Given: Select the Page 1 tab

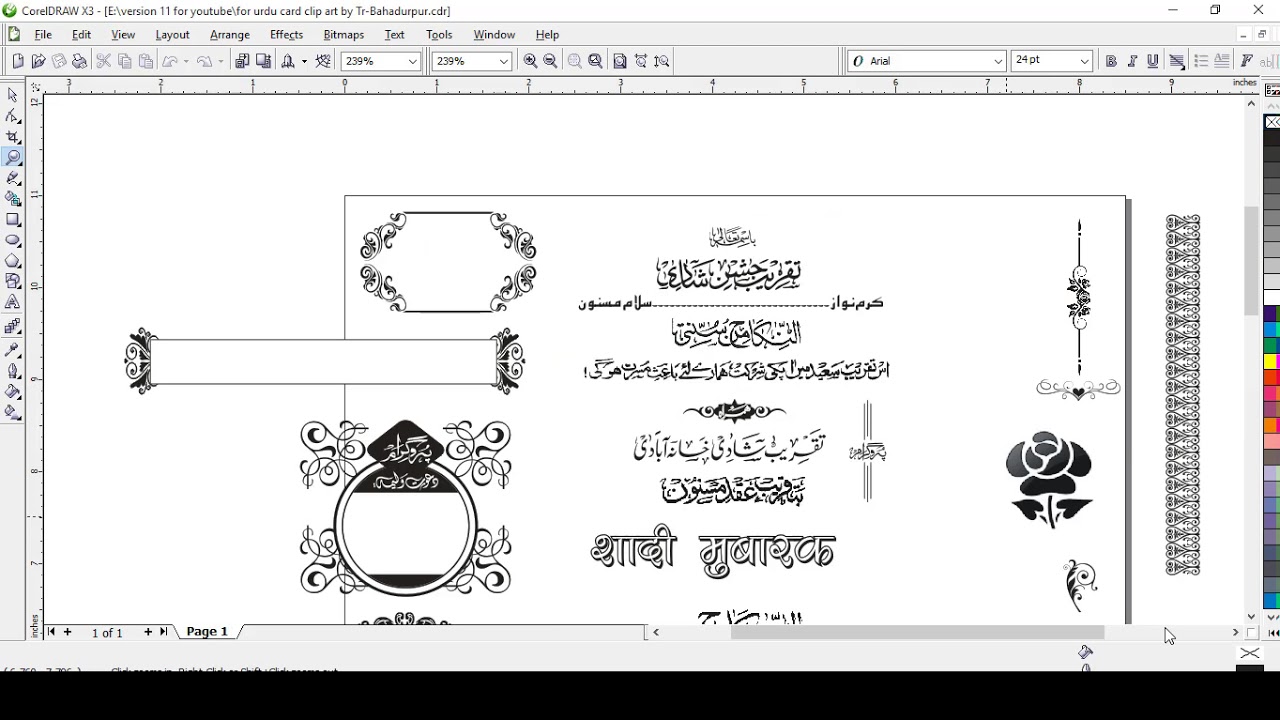Looking at the screenshot, I should point(207,632).
